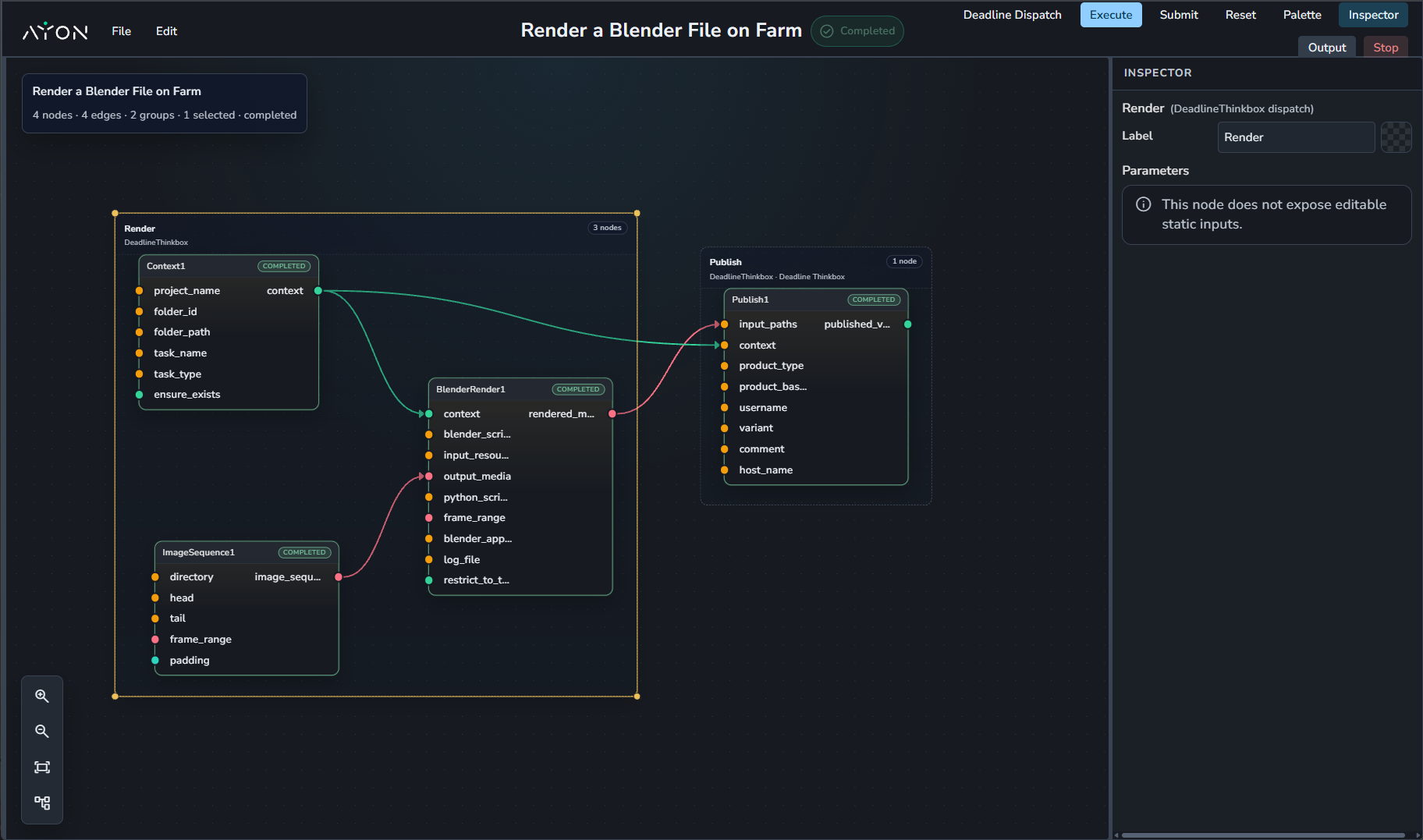Click Publish1 context input port
Screen dimensions: 1423x840
coord(725,346)
